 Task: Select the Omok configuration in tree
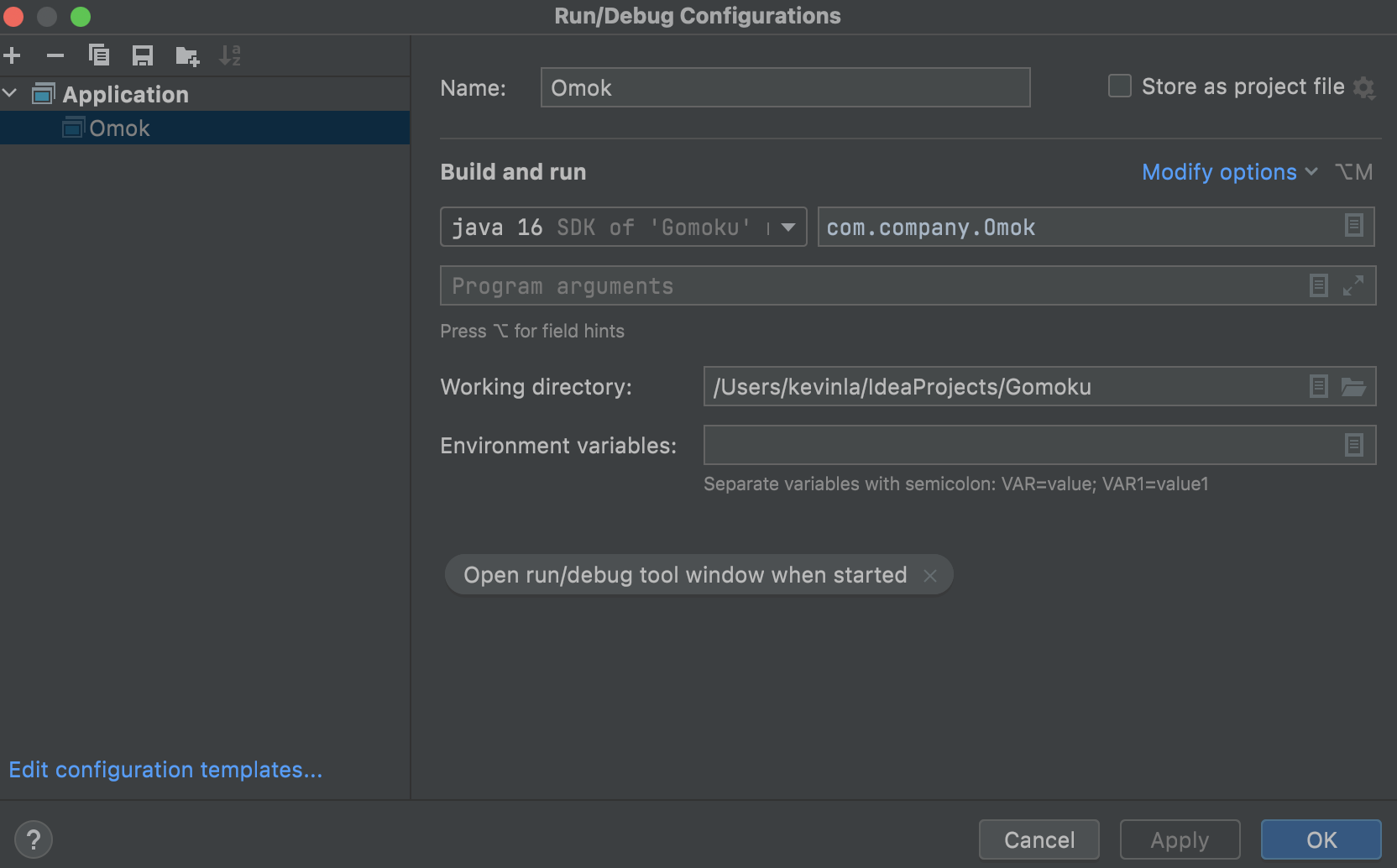click(119, 128)
